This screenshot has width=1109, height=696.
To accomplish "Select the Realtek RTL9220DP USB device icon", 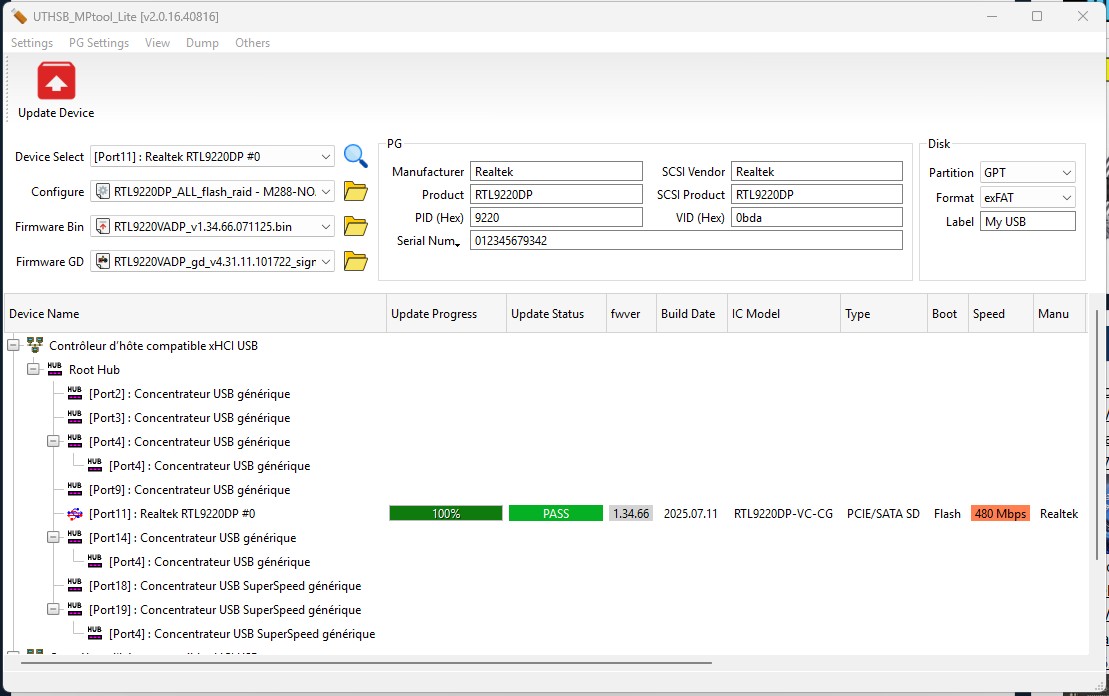I will click(75, 514).
